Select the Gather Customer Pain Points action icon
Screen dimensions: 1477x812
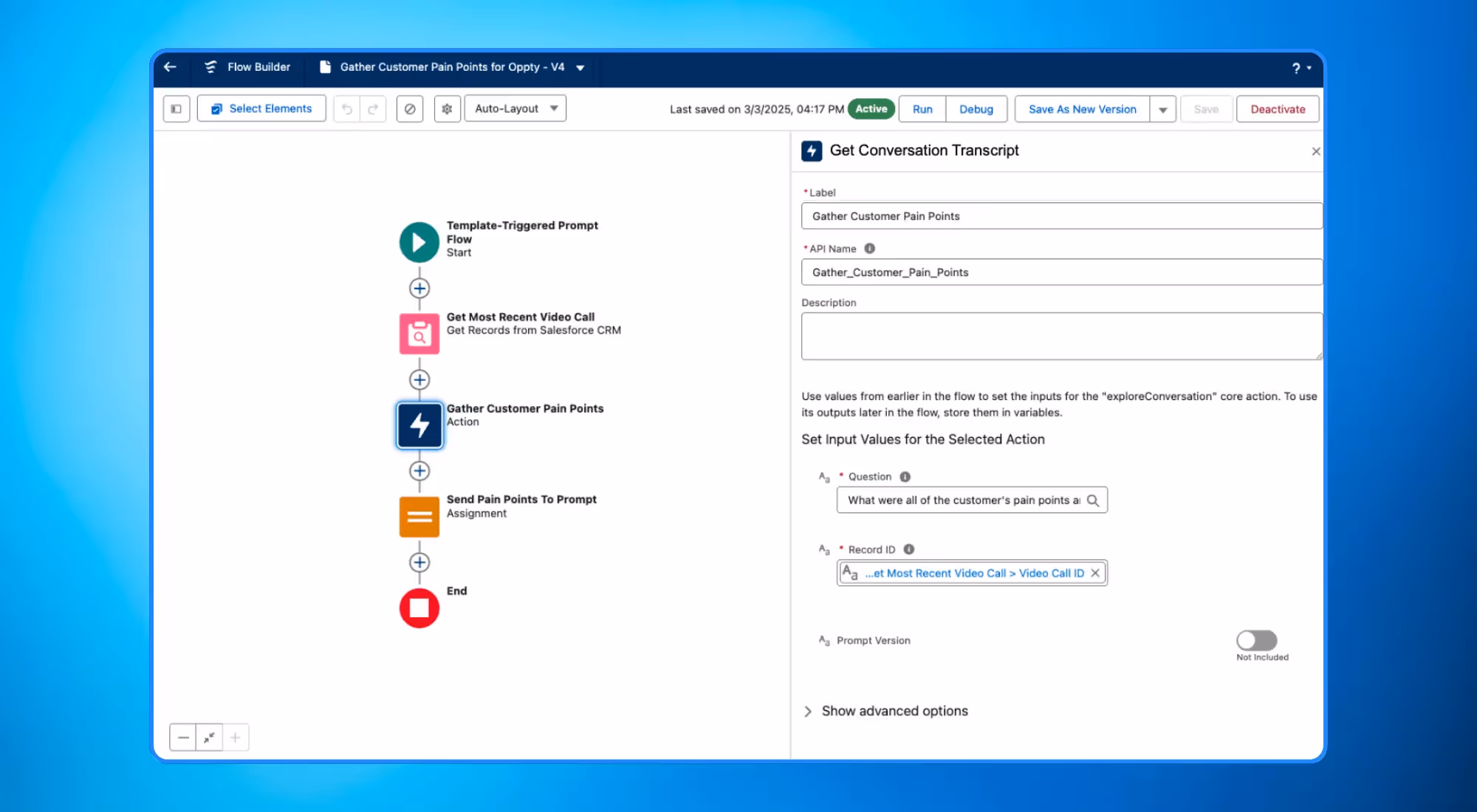tap(419, 425)
